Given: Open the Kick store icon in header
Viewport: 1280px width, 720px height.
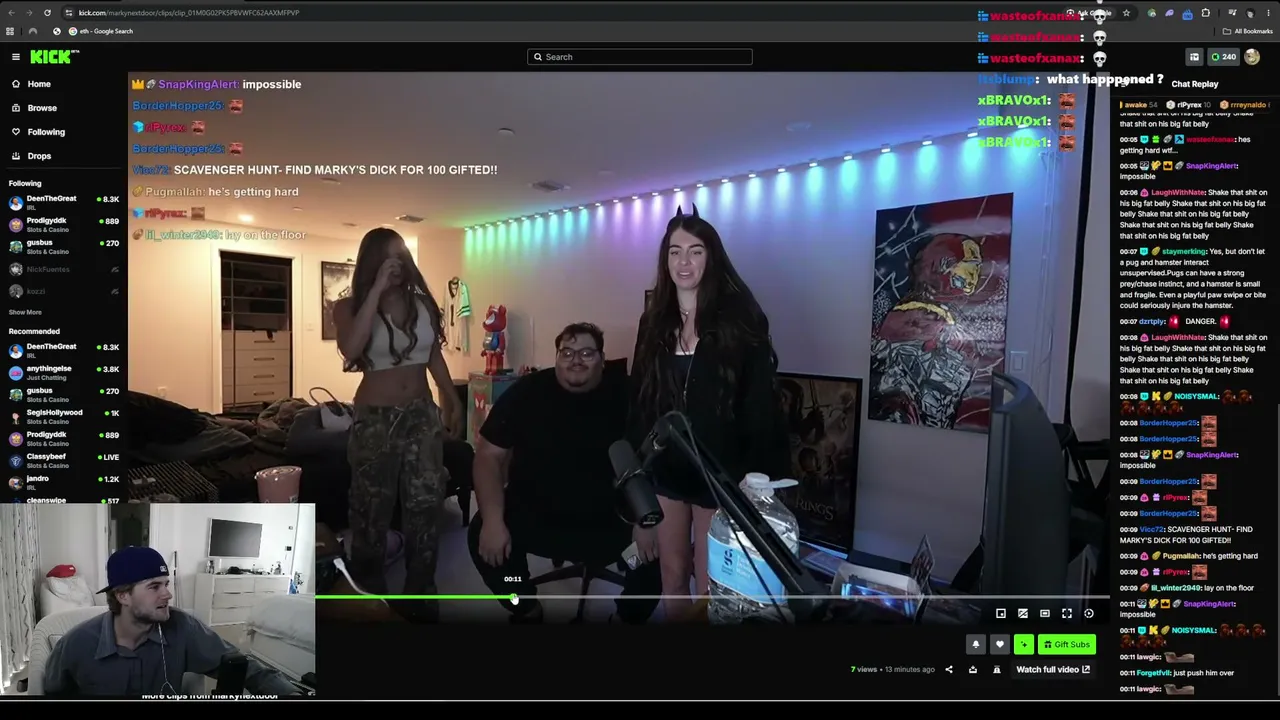Looking at the screenshot, I should pyautogui.click(x=1194, y=57).
